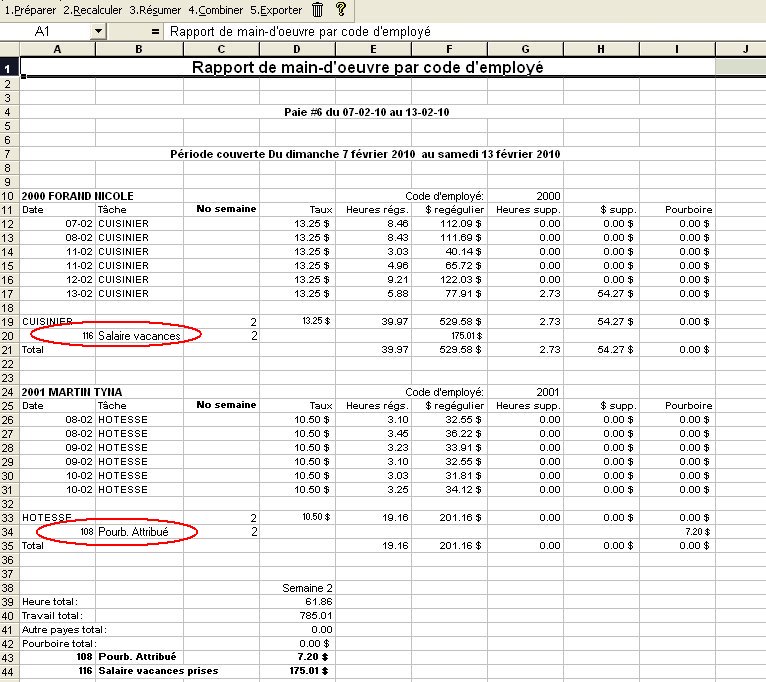
Task: Click the 'Salaire vacances prises' cell in row 44
Action: point(158,671)
